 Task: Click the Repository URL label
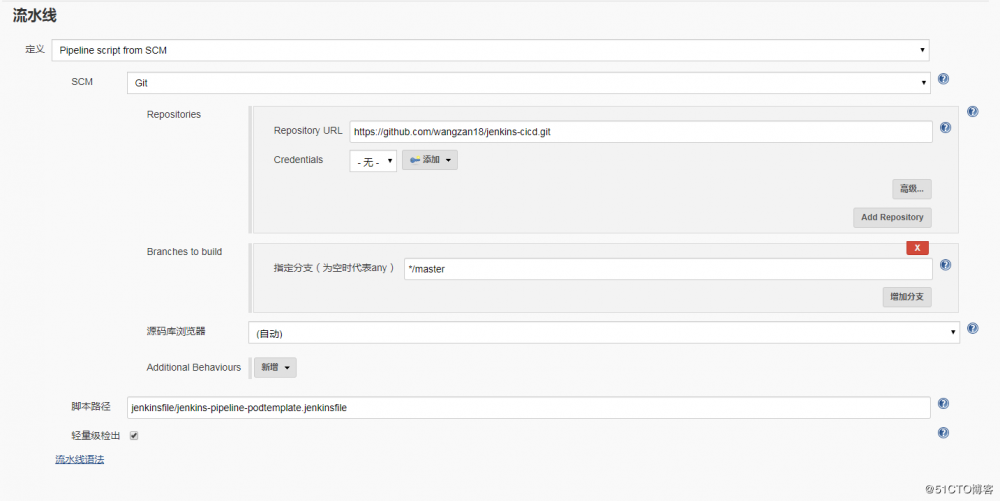pyautogui.click(x=308, y=131)
